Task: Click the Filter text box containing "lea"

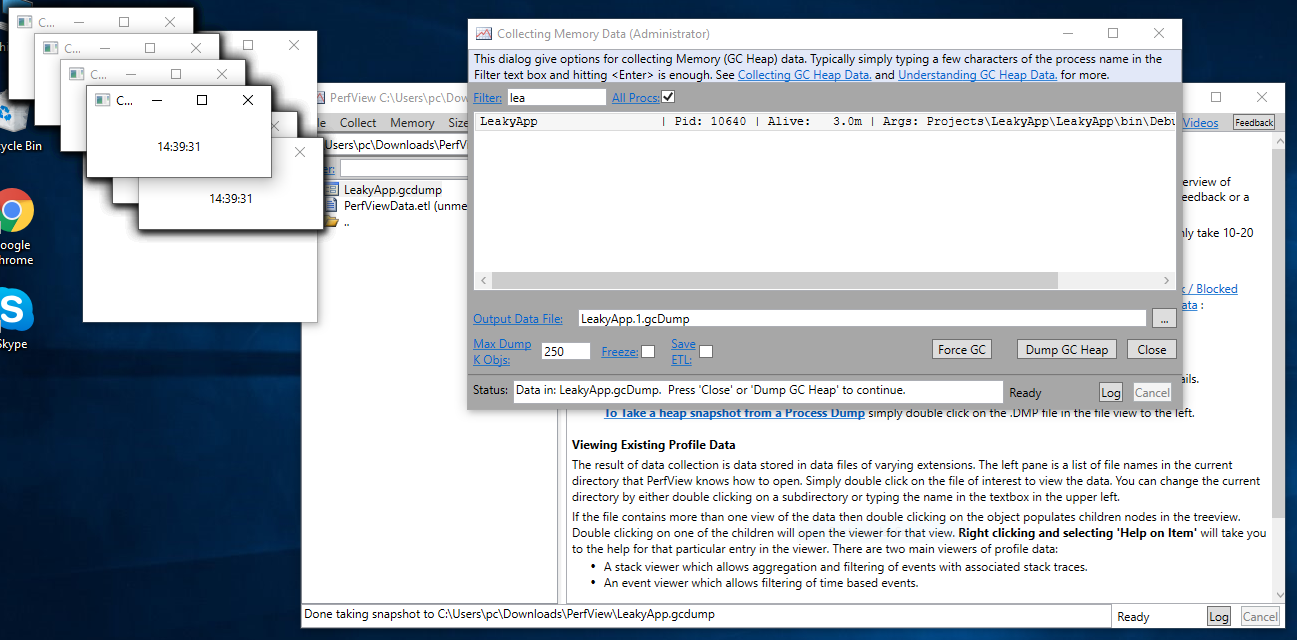Action: 556,98
